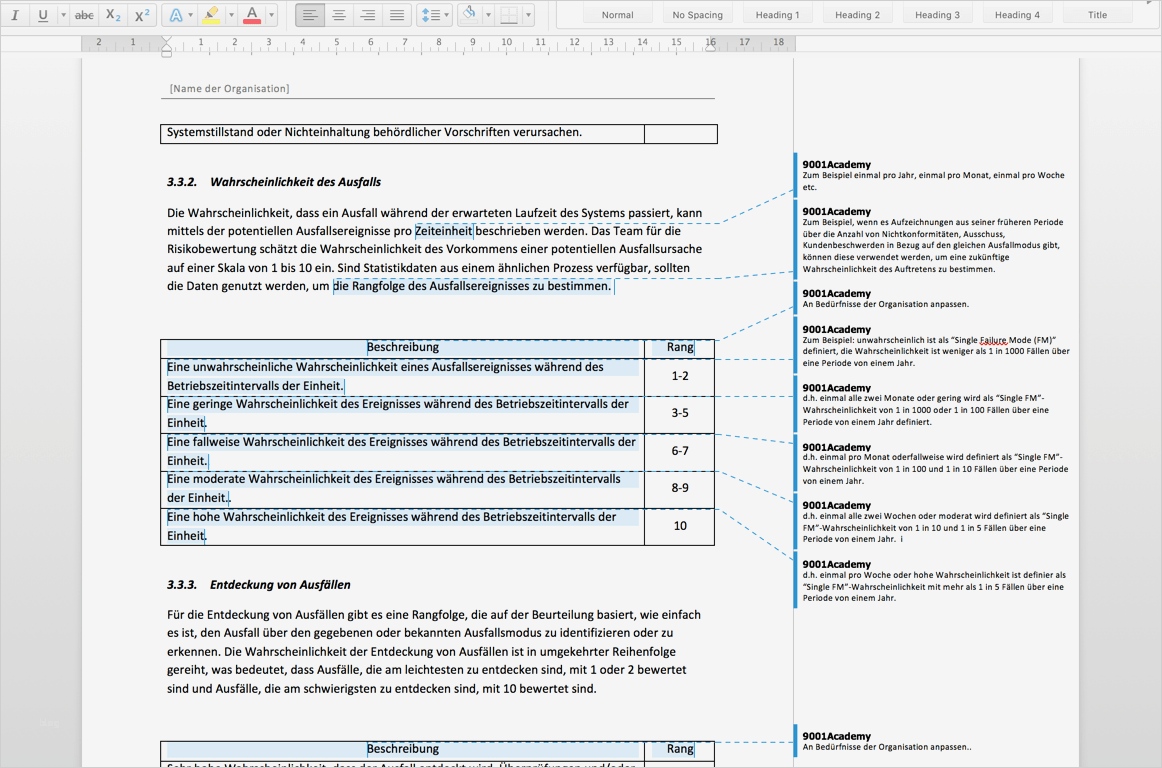Click the paragraph shading bucket icon

click(x=470, y=15)
